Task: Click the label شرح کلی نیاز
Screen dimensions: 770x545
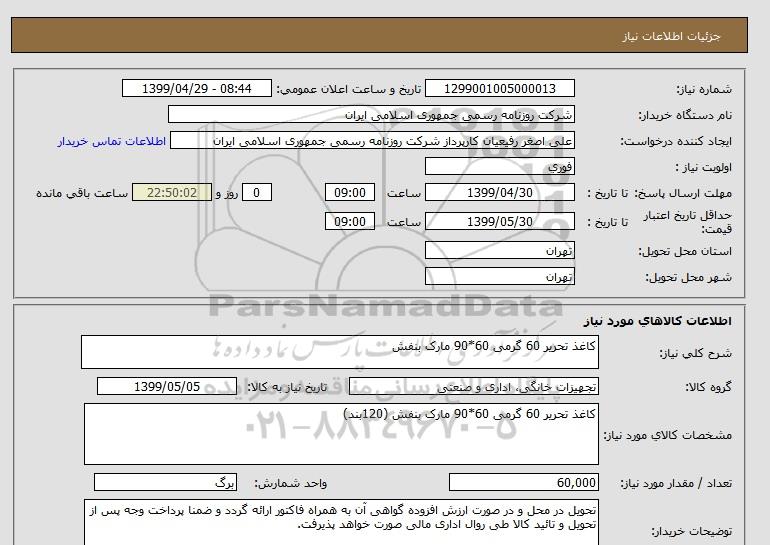Action: coord(695,353)
